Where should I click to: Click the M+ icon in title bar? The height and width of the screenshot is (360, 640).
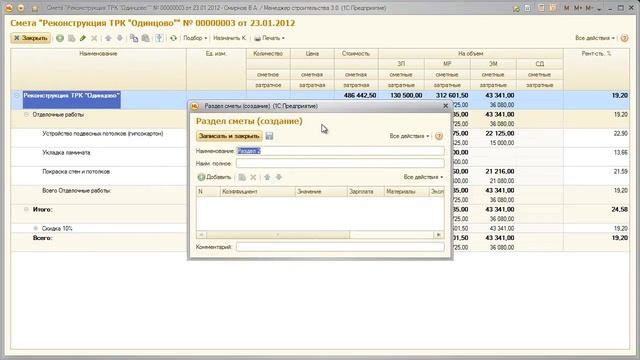click(578, 8)
